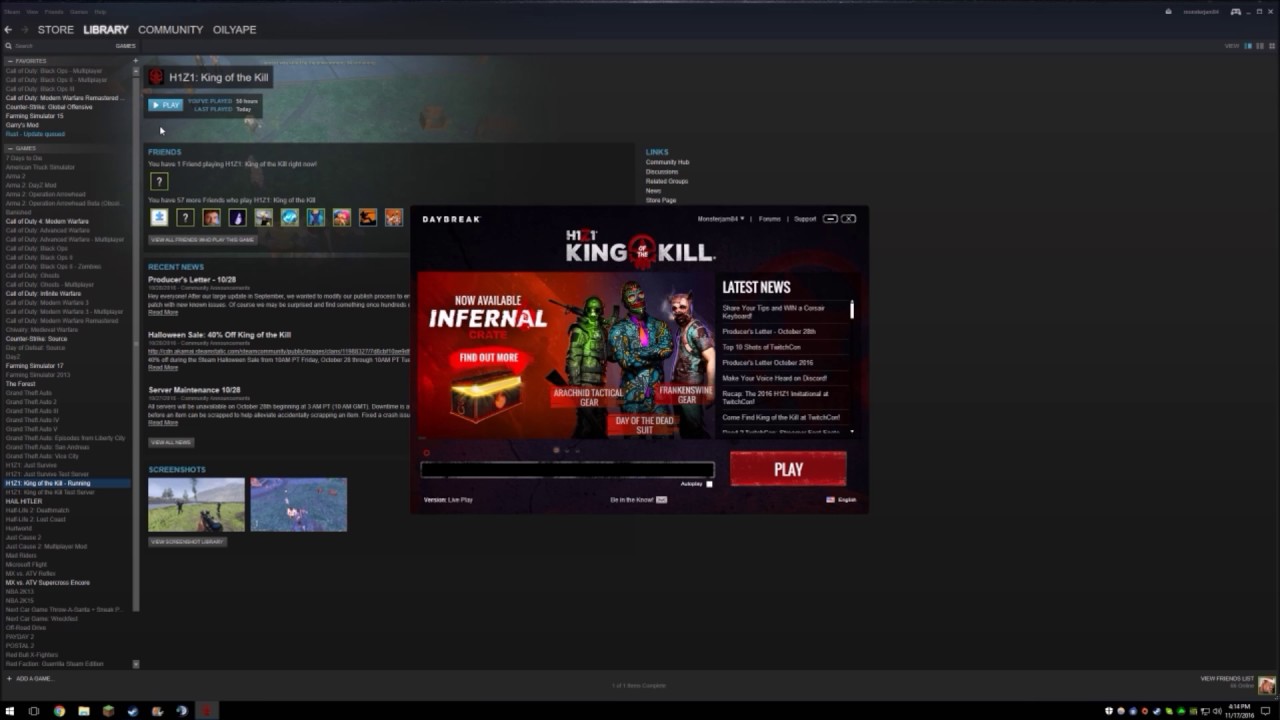Open the Windows notification center

pos(1265,711)
